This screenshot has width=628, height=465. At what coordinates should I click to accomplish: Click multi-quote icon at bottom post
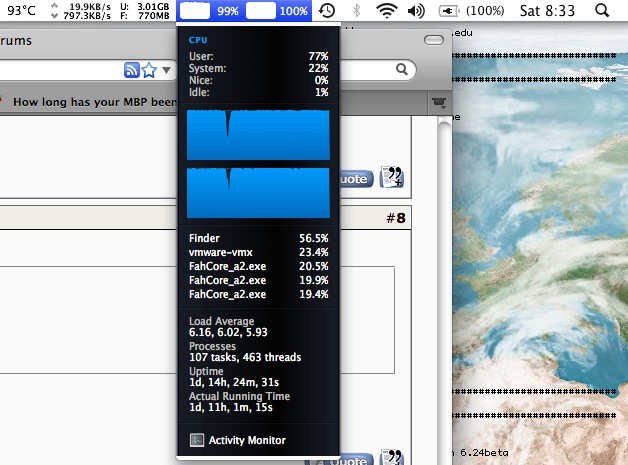(x=391, y=457)
